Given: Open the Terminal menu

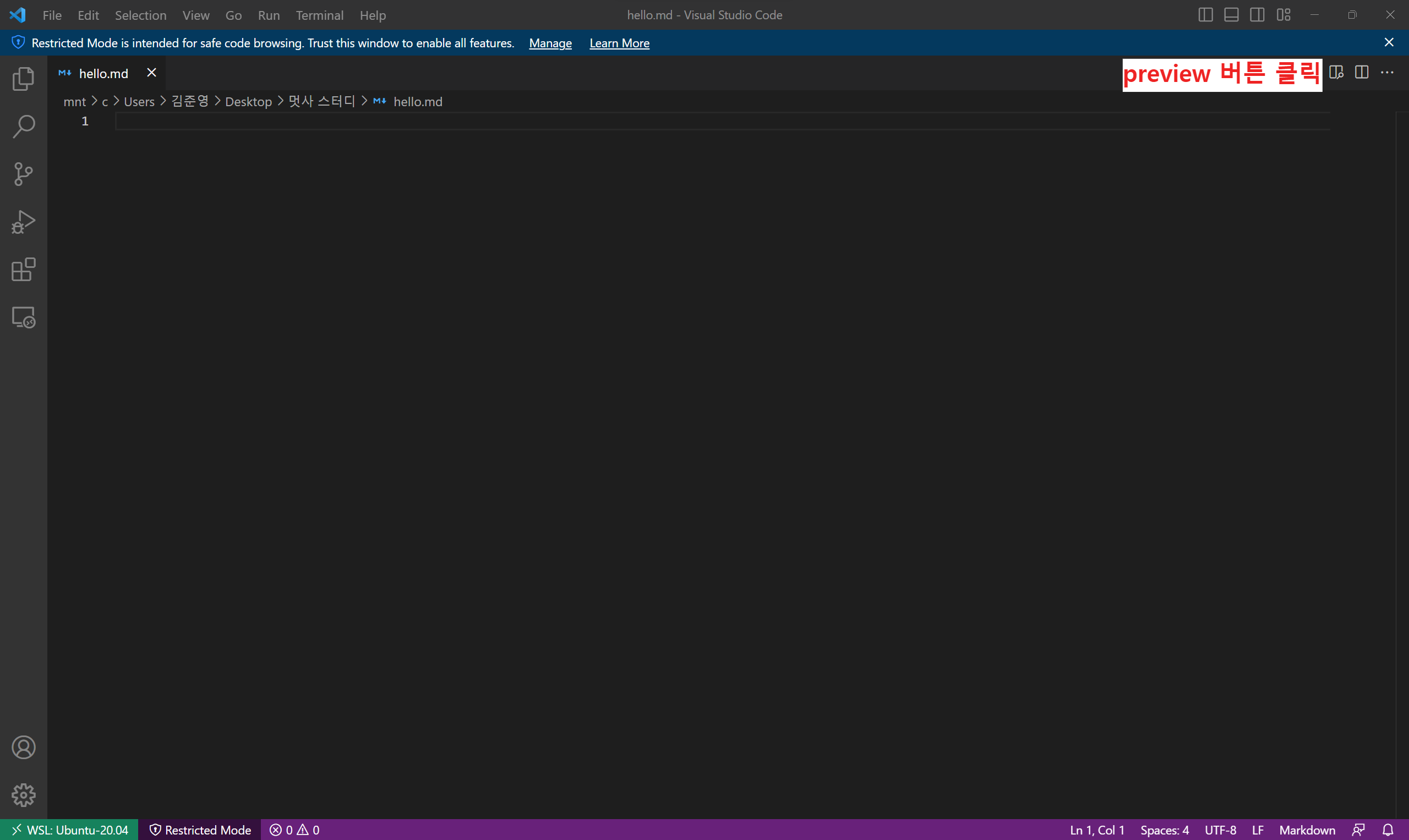Looking at the screenshot, I should click(x=319, y=15).
